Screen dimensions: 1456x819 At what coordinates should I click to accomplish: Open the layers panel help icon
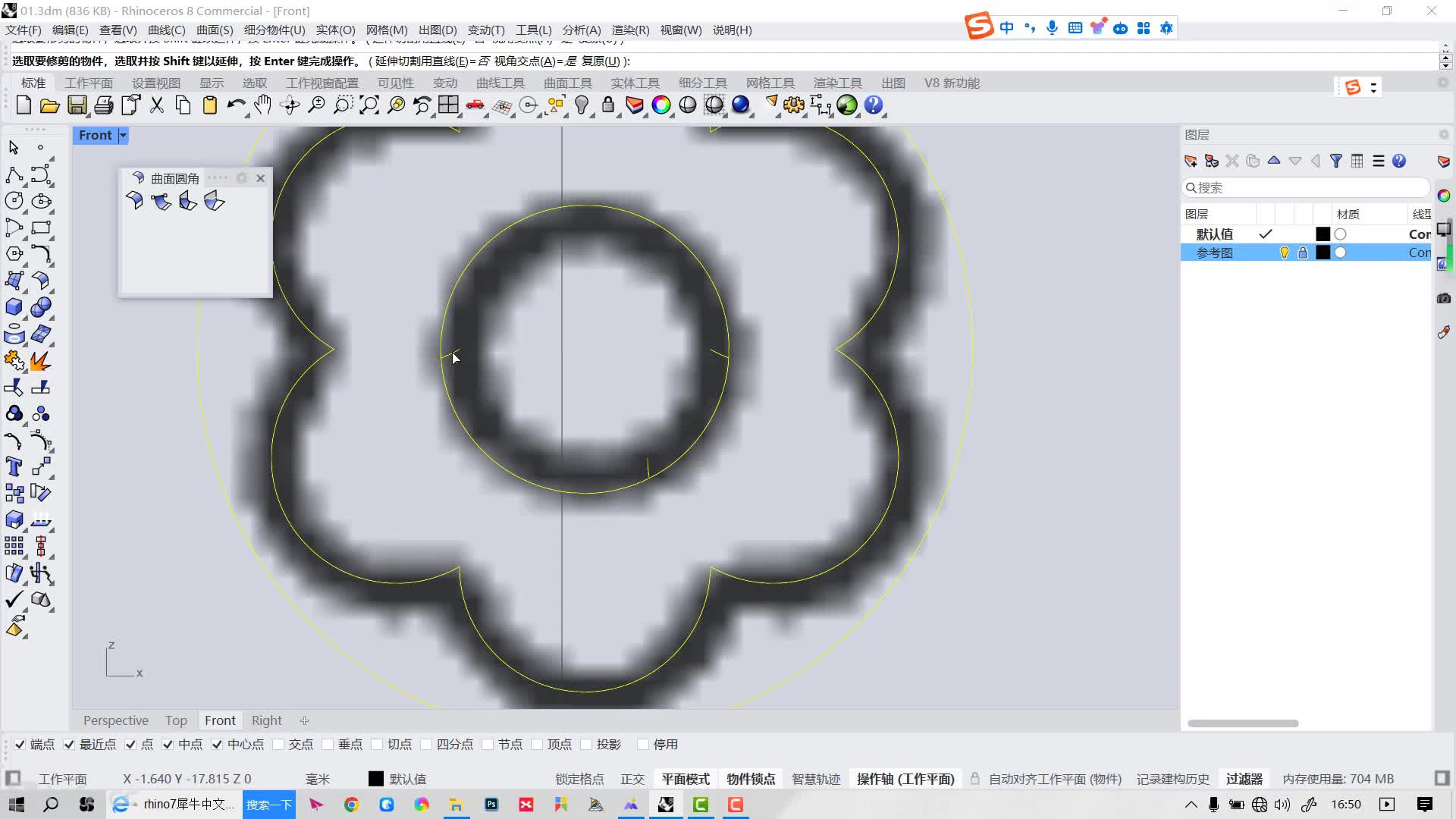[x=1399, y=161]
